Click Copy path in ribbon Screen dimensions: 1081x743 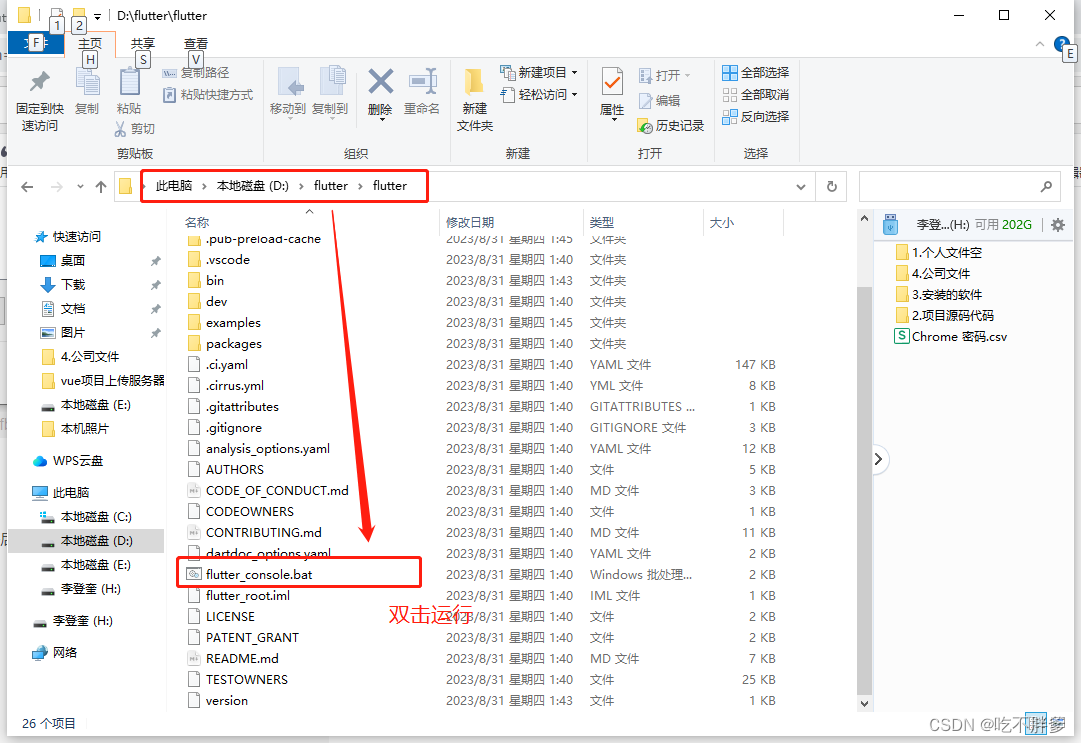click(x=196, y=72)
